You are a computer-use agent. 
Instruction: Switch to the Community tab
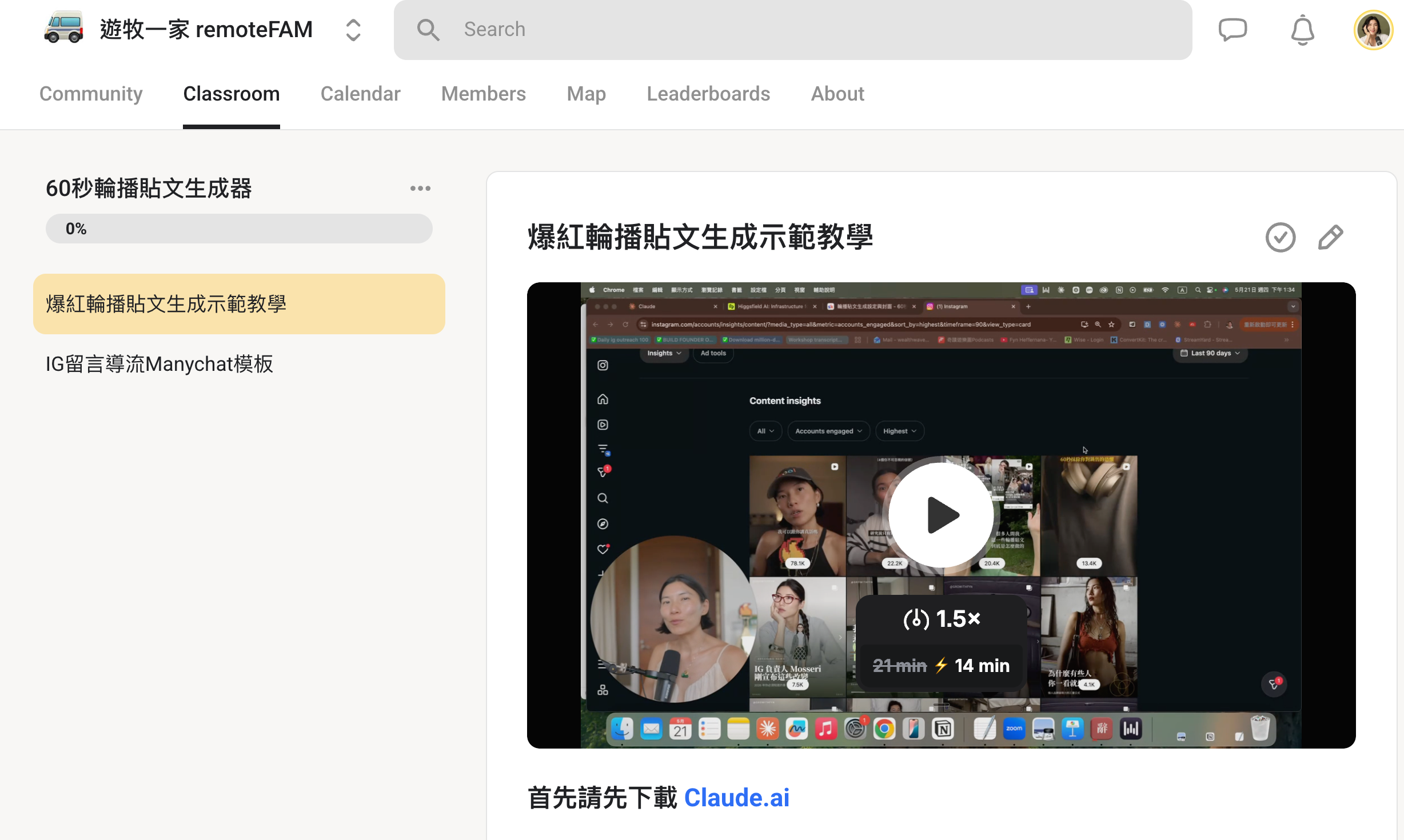(x=91, y=93)
